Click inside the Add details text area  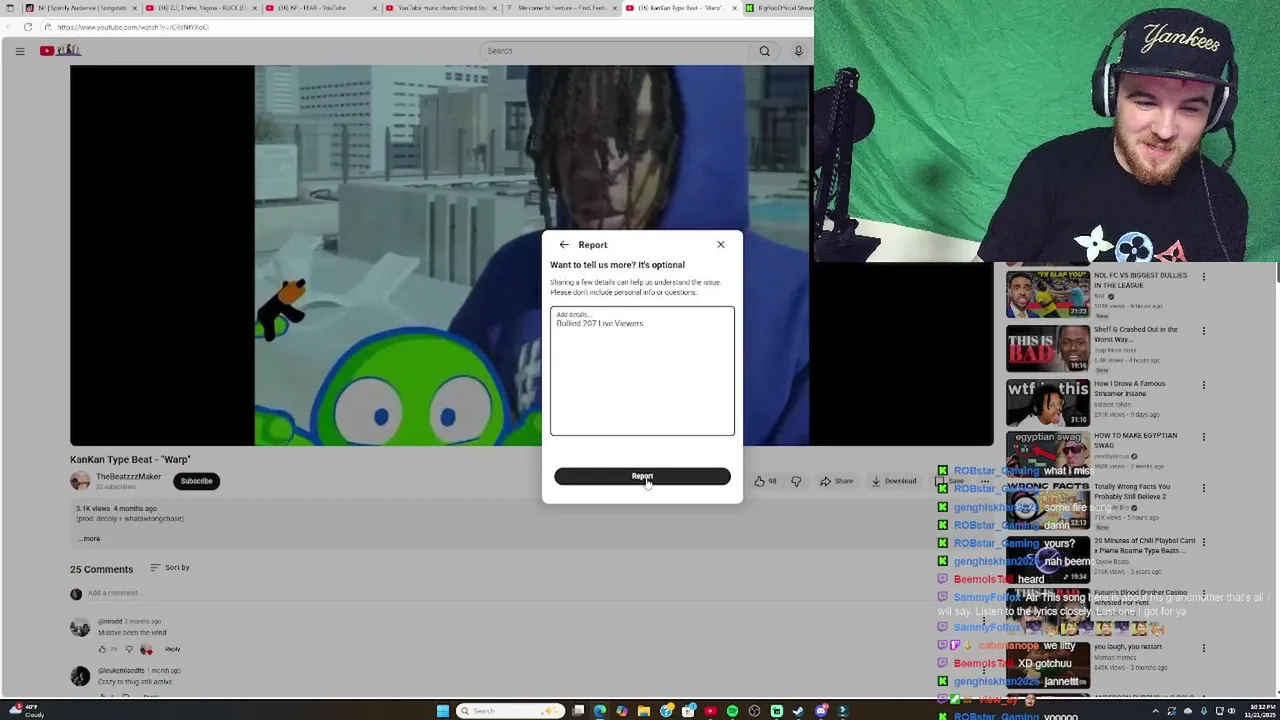642,371
